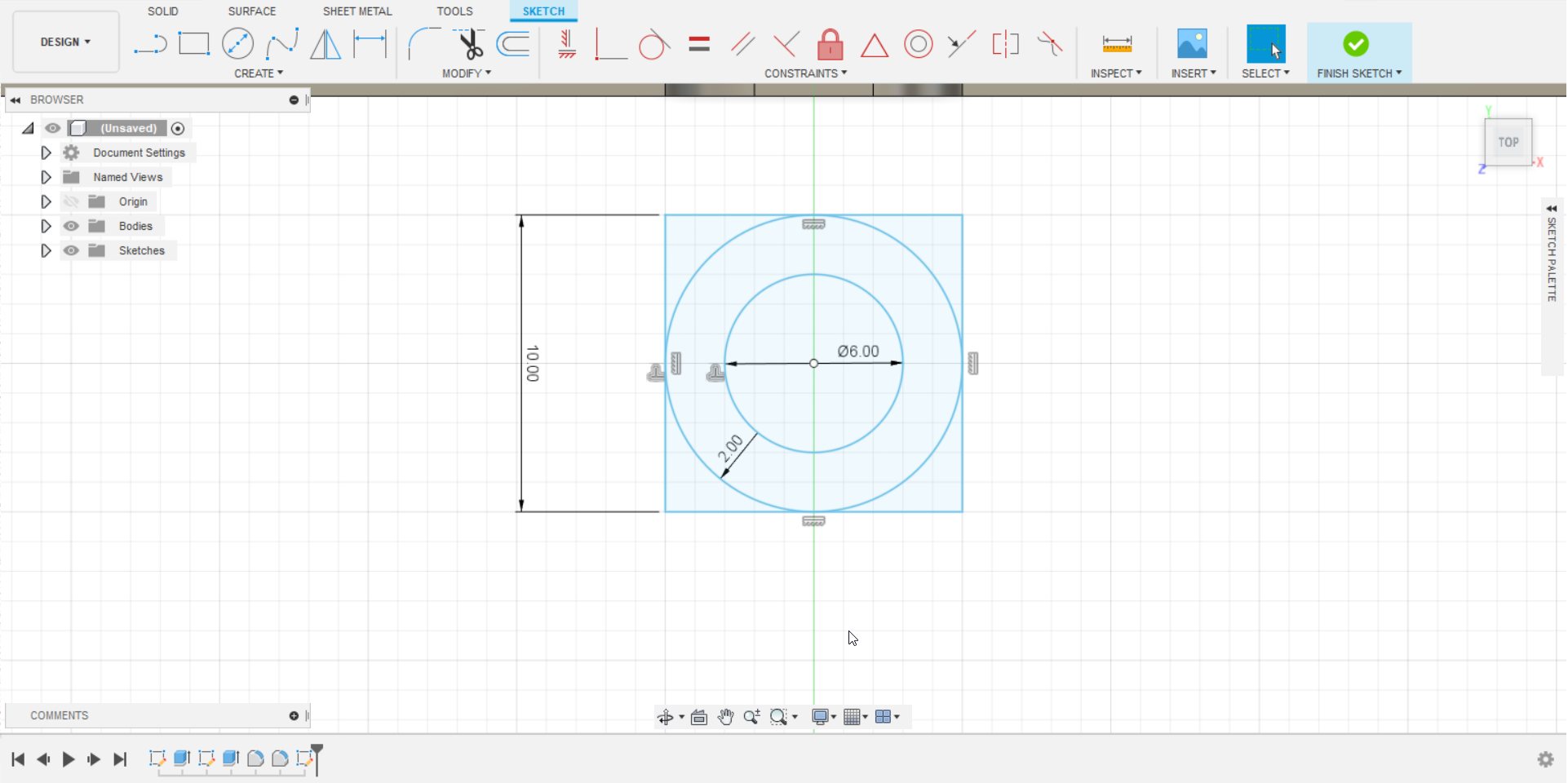Apply the Curvature constraint
This screenshot has width=1568, height=783.
click(x=1050, y=44)
